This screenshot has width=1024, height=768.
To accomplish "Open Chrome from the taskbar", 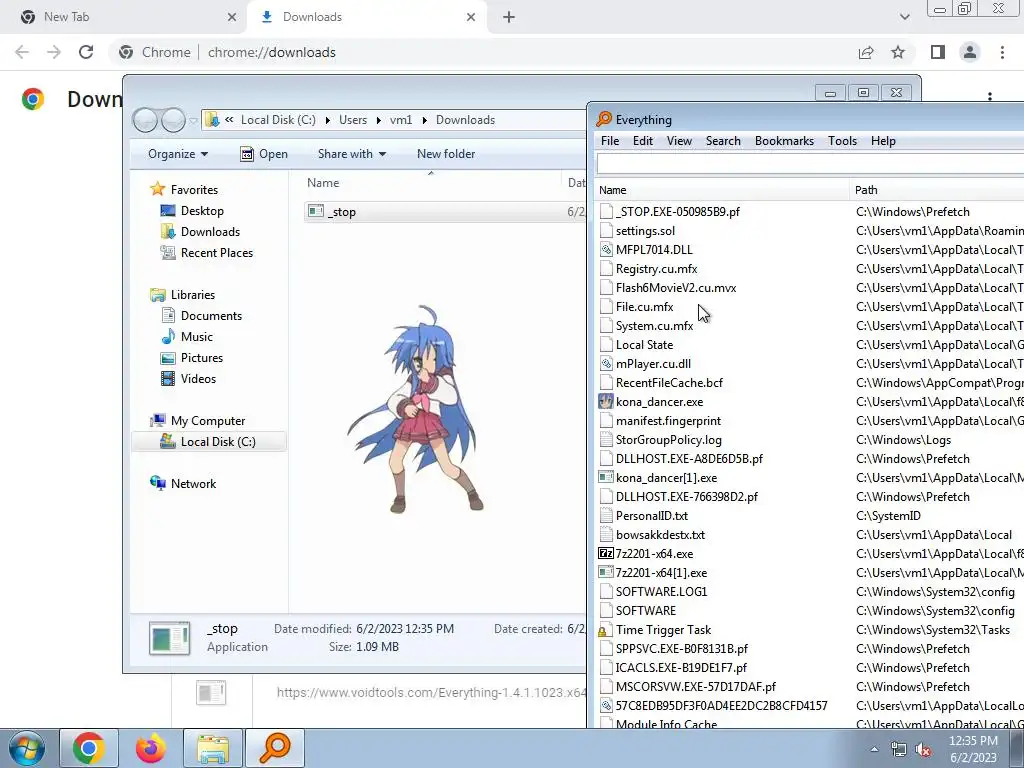I will tap(89, 748).
